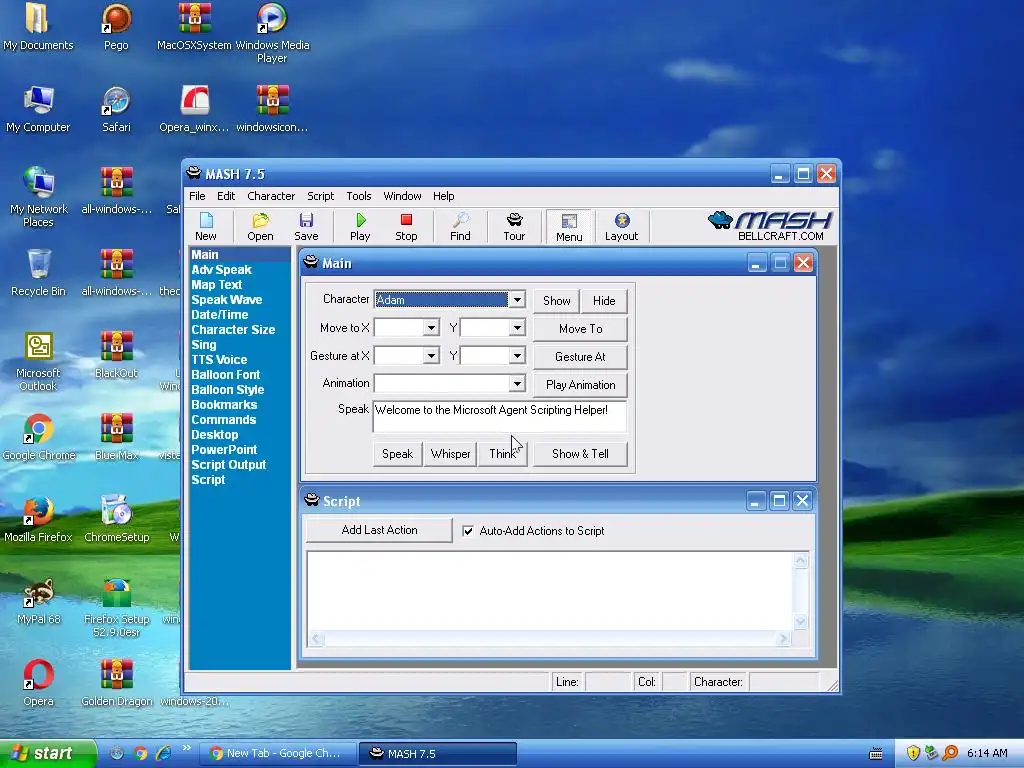
Task: Click the Play Animation button
Action: point(581,385)
